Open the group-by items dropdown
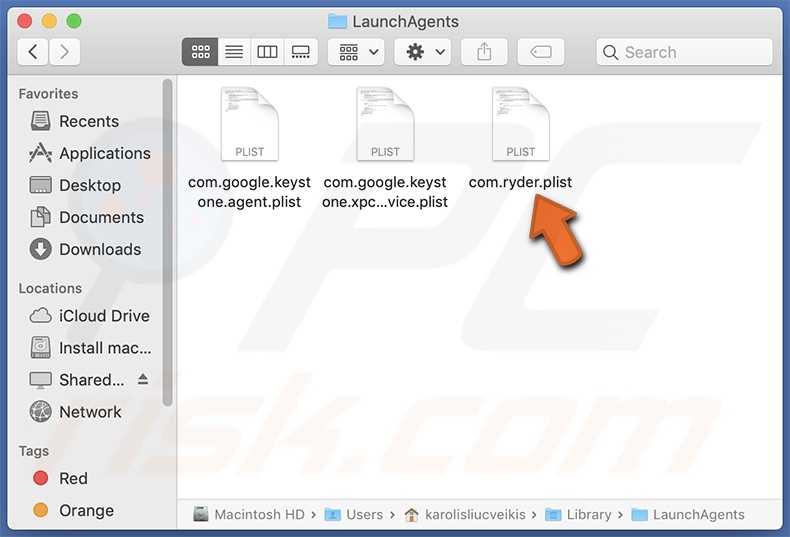The image size is (790, 537). [356, 52]
